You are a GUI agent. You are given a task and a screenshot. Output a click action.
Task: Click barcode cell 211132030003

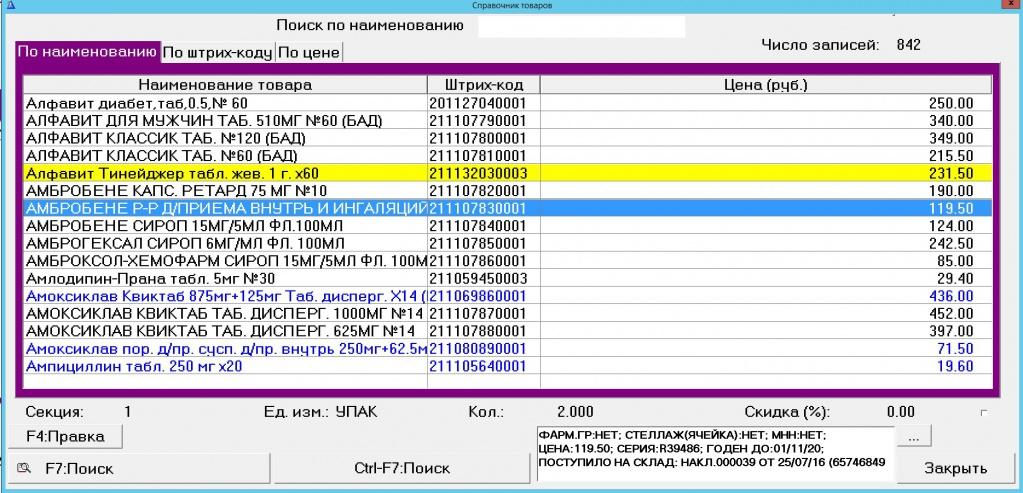tap(483, 173)
